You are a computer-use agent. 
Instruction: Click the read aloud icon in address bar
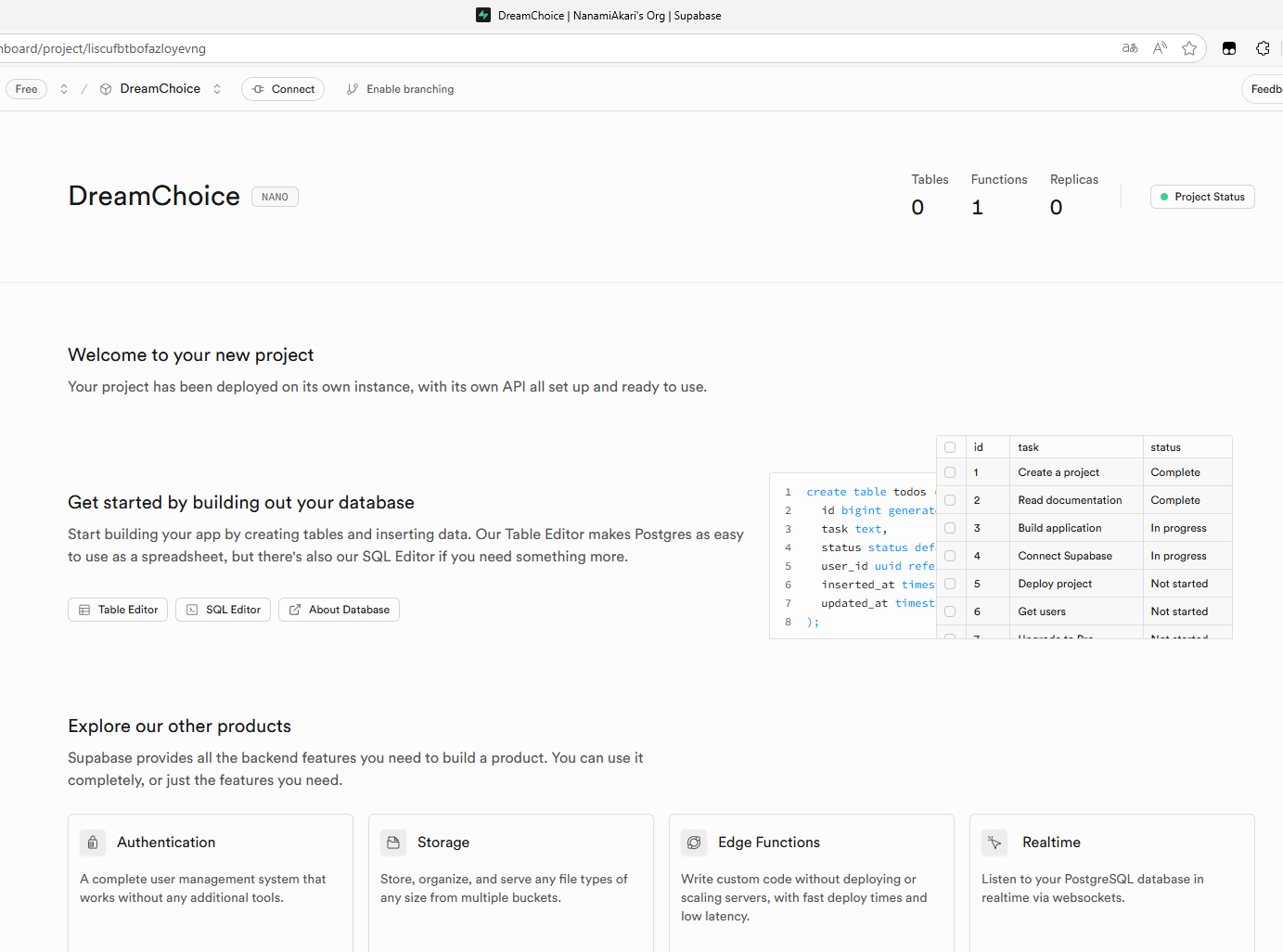pyautogui.click(x=1160, y=48)
